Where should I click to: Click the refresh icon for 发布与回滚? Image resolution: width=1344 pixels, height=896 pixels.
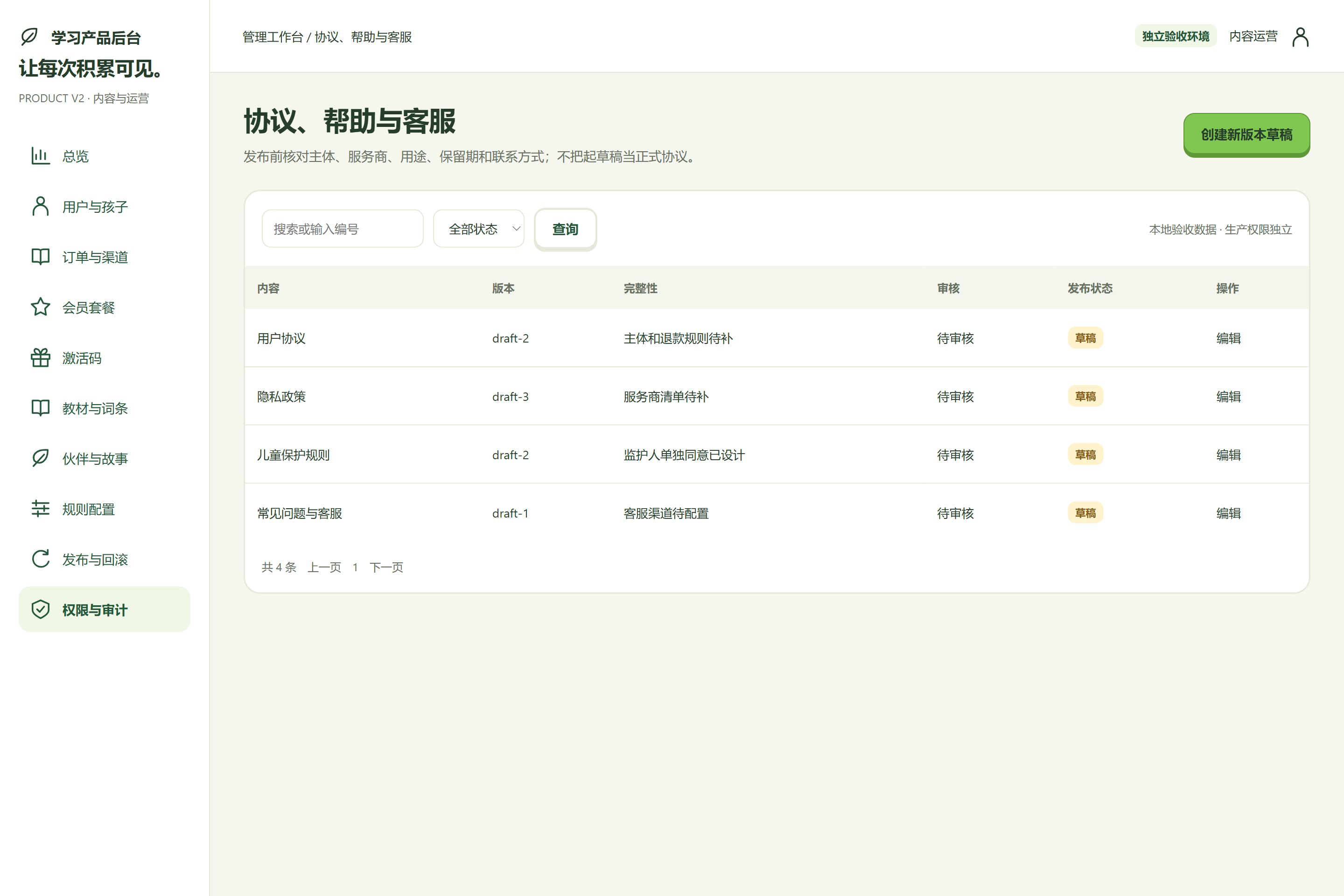pos(41,559)
